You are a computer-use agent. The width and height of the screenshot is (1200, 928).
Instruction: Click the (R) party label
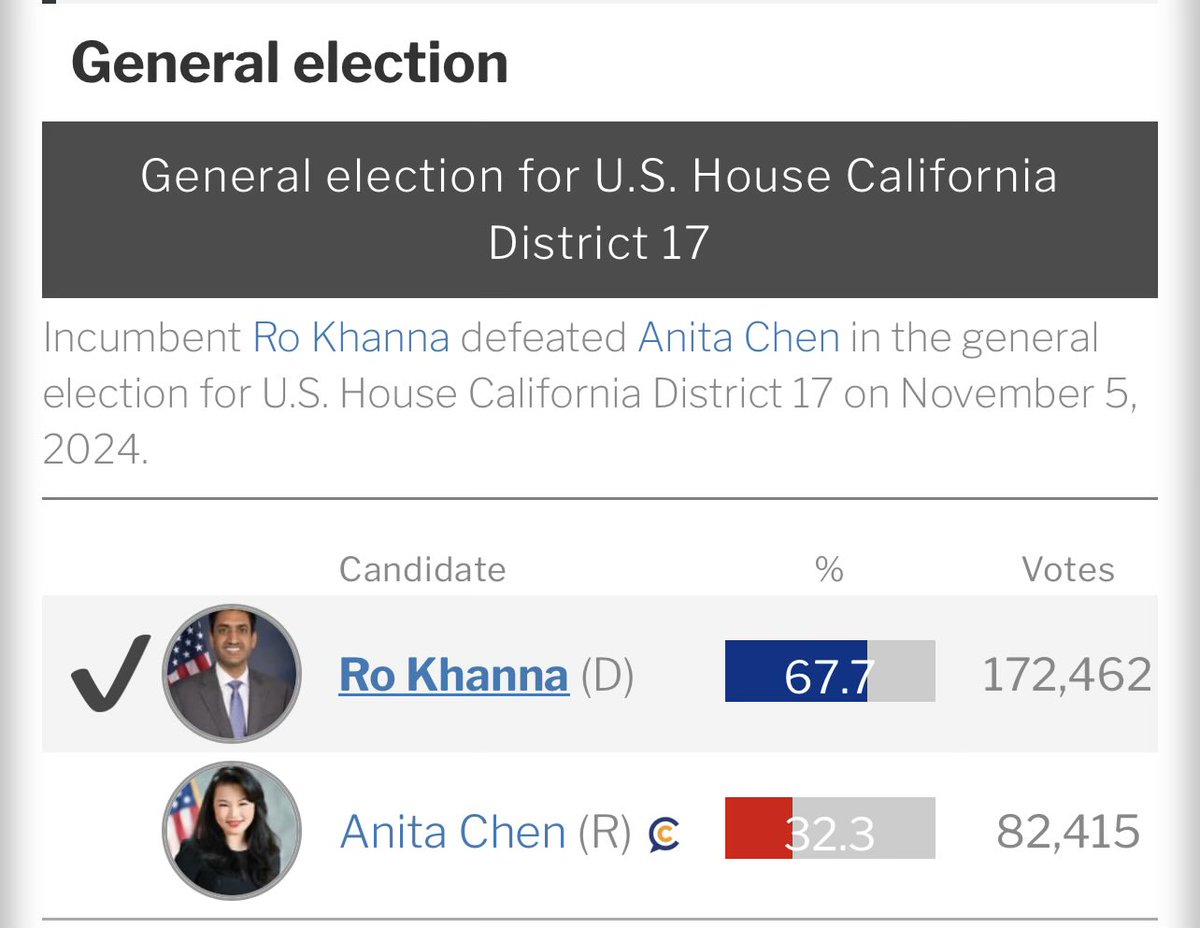coord(605,832)
